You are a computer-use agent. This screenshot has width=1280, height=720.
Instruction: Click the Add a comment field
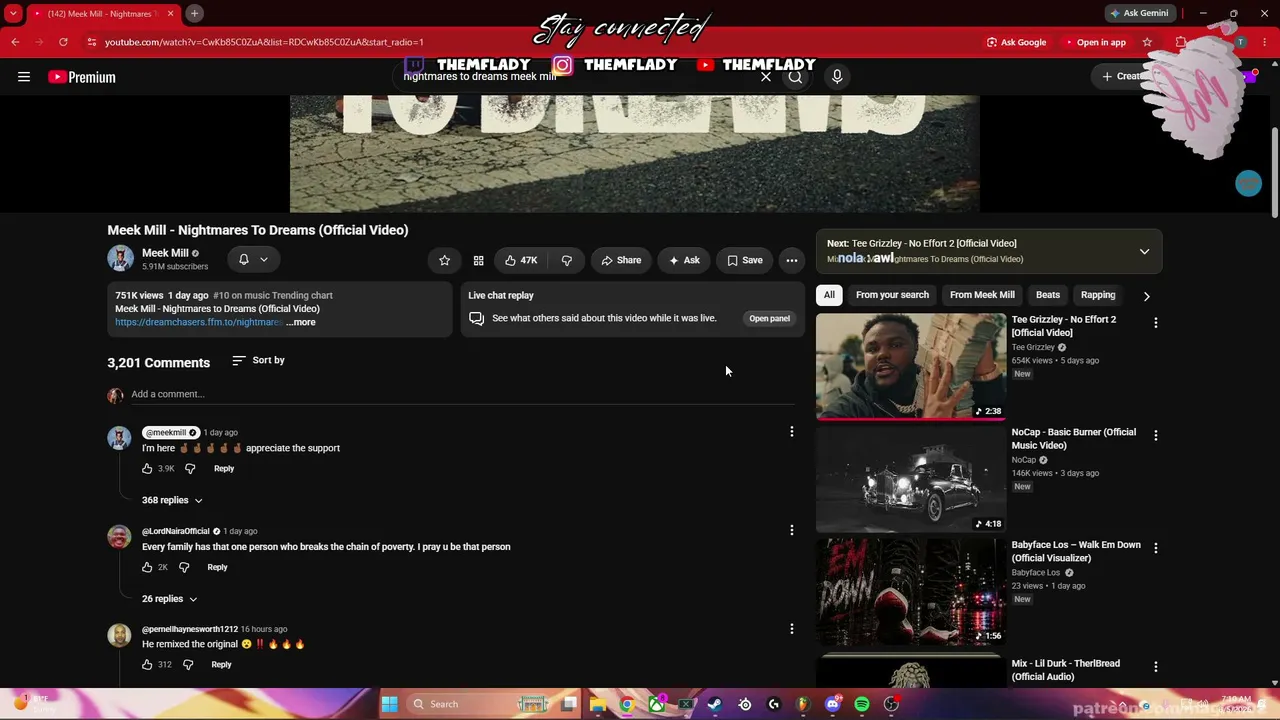coord(463,394)
